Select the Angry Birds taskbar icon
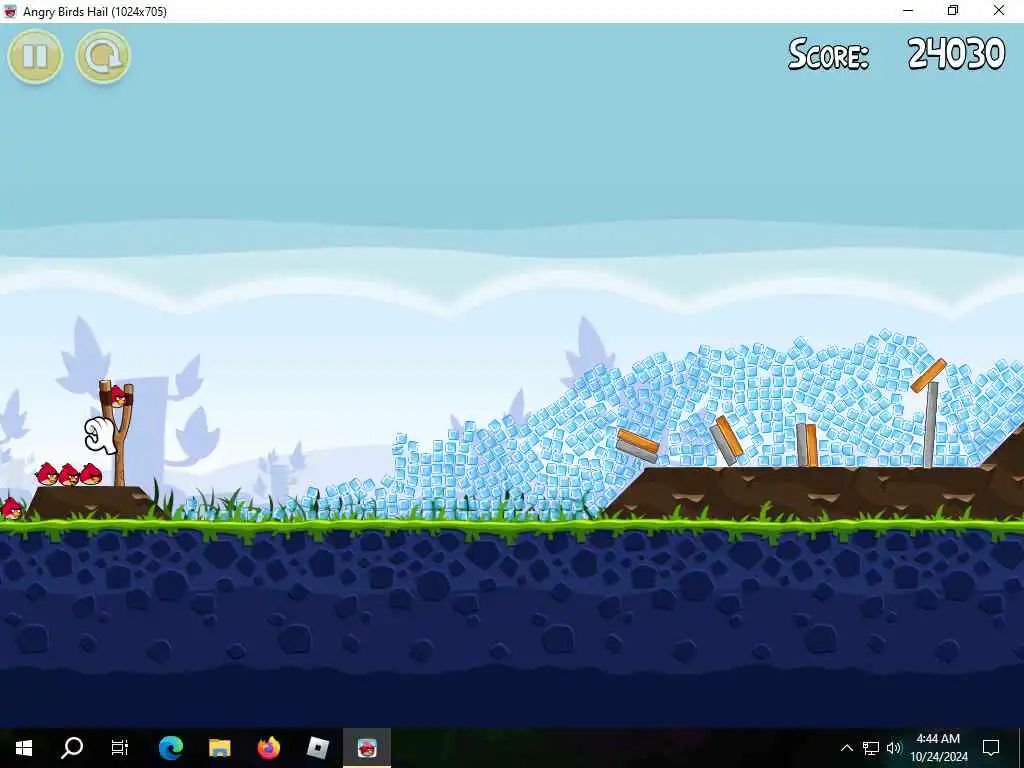 (367, 747)
